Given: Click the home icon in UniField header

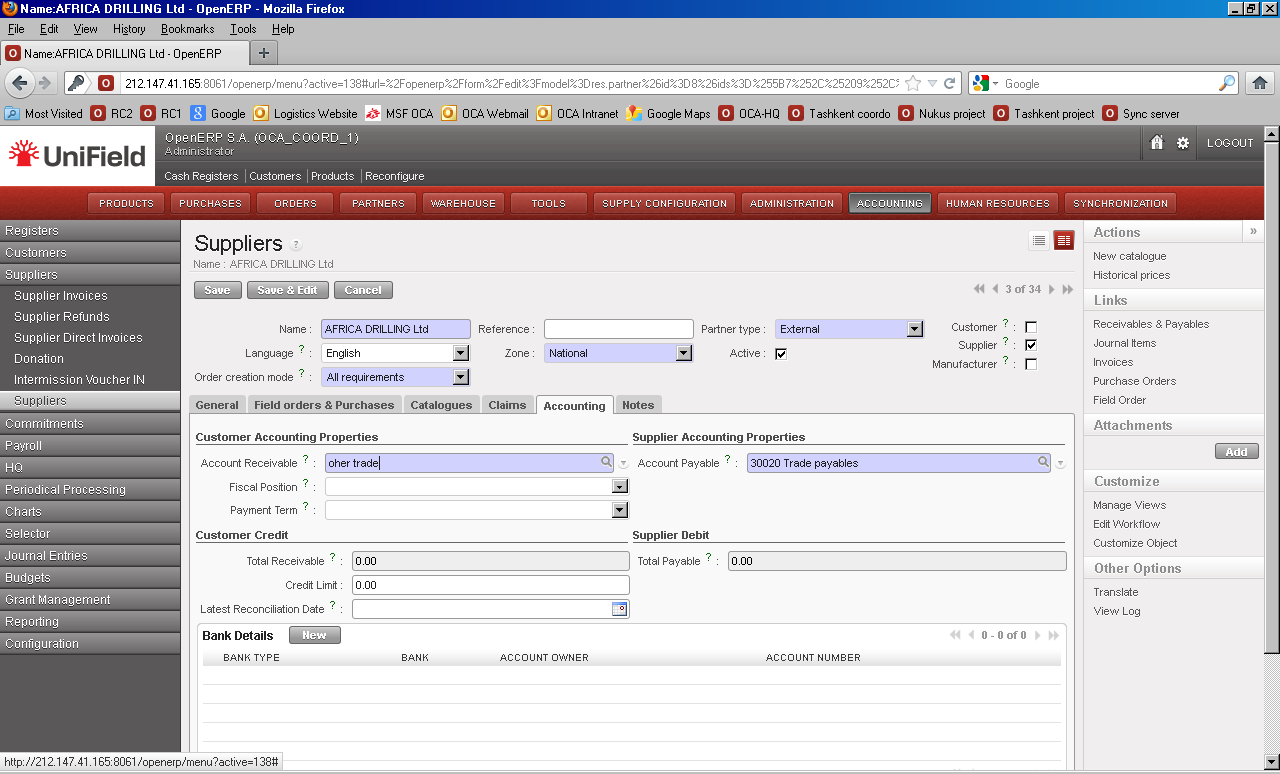Looking at the screenshot, I should coord(1157,143).
